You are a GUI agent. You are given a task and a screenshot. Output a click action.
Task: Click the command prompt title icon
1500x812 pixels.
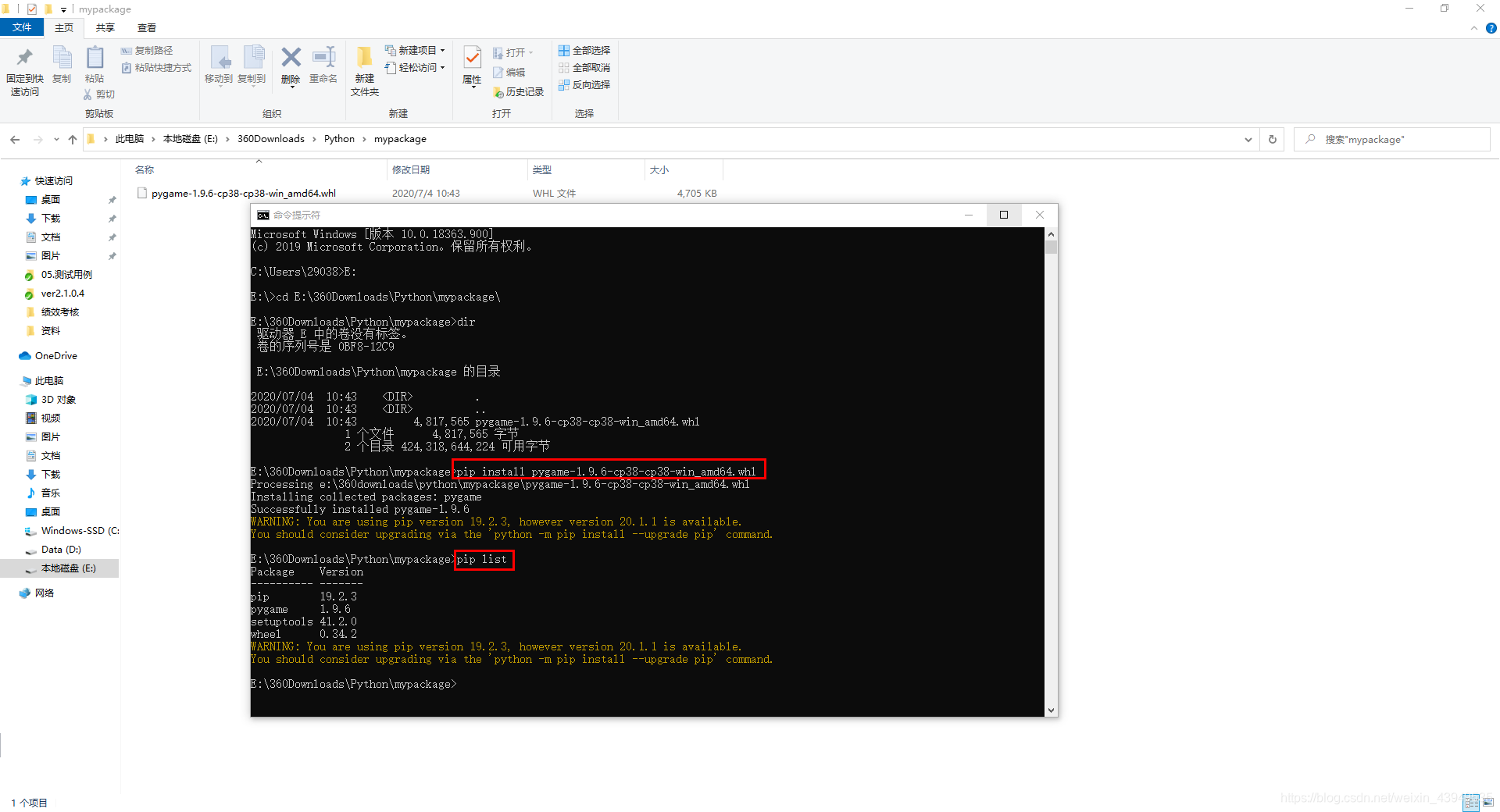coord(263,215)
